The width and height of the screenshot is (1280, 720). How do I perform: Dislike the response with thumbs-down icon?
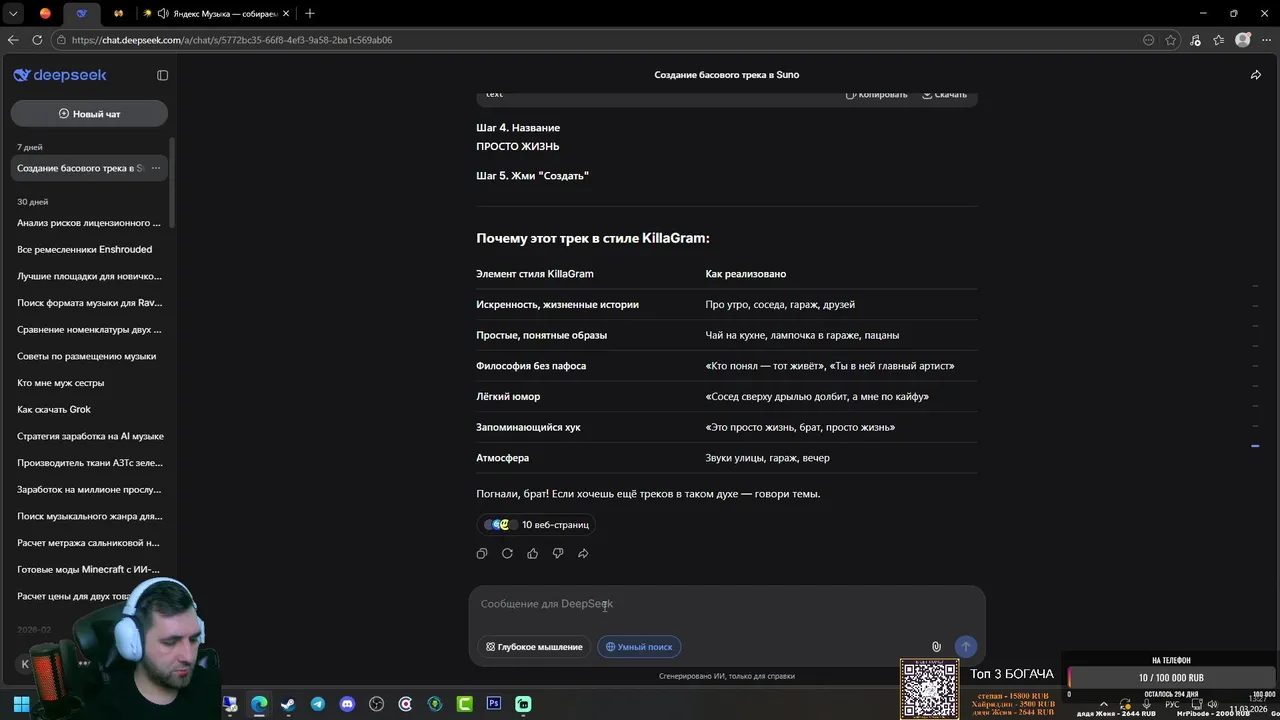tap(558, 553)
